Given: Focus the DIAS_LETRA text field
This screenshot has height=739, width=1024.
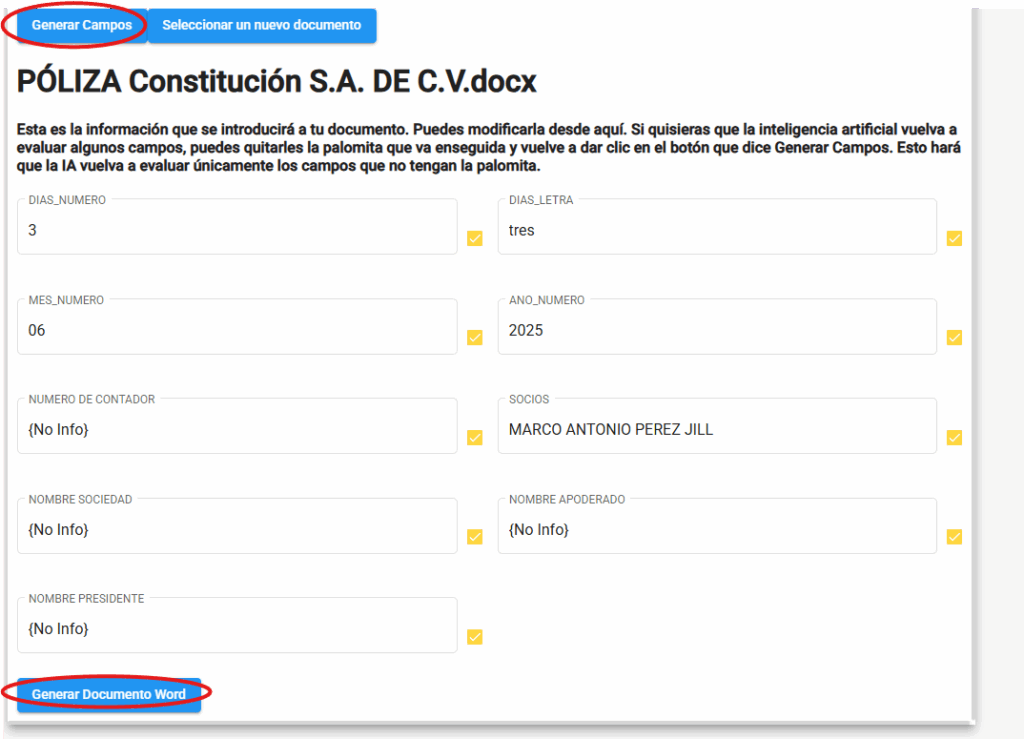Looking at the screenshot, I should coord(716,230).
